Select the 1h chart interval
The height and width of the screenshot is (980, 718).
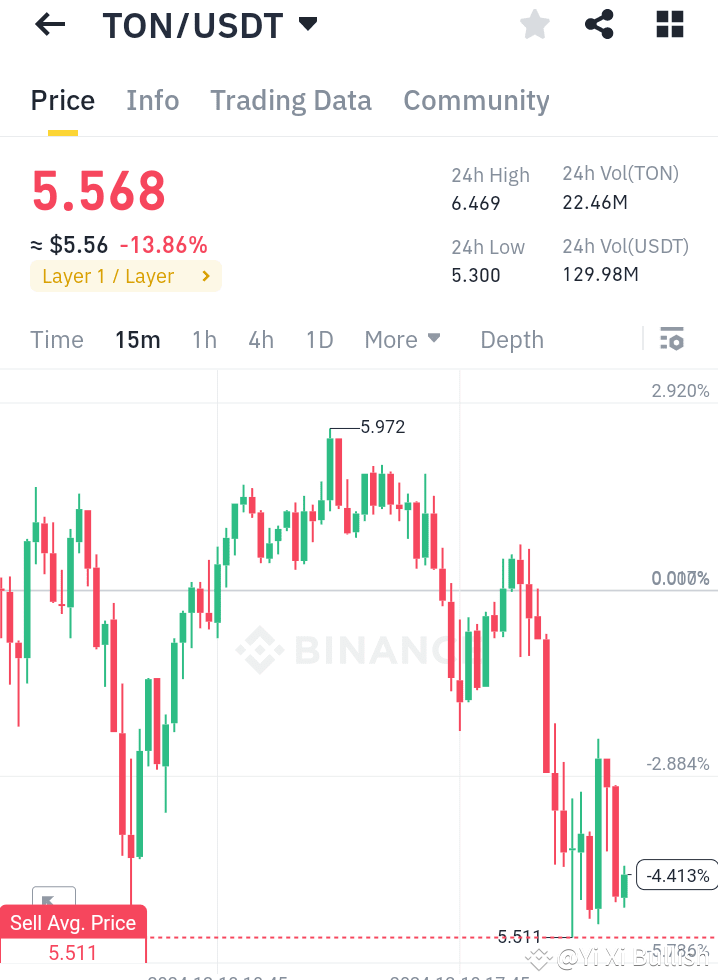click(x=204, y=339)
